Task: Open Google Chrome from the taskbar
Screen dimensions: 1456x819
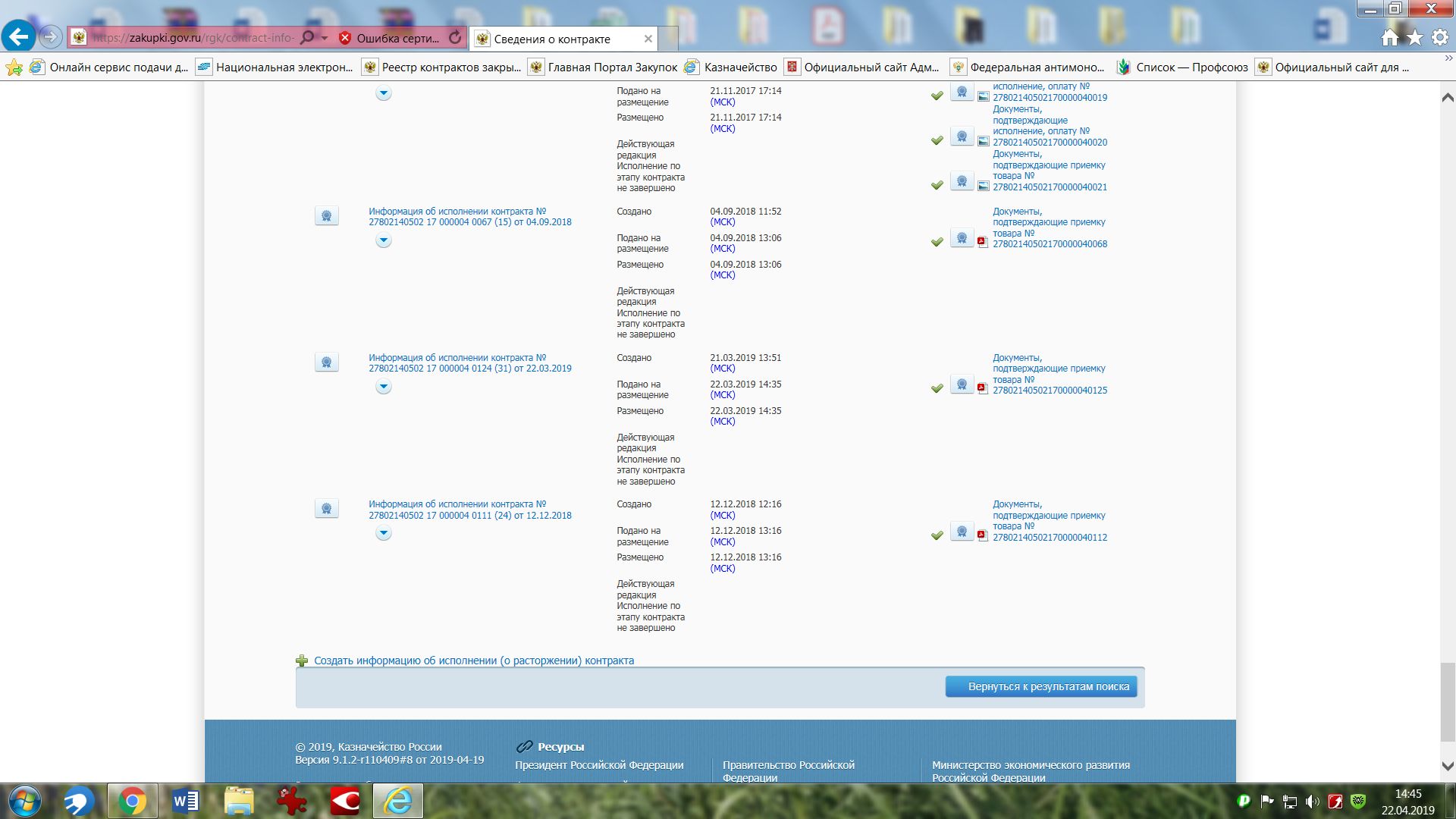Action: 132,801
